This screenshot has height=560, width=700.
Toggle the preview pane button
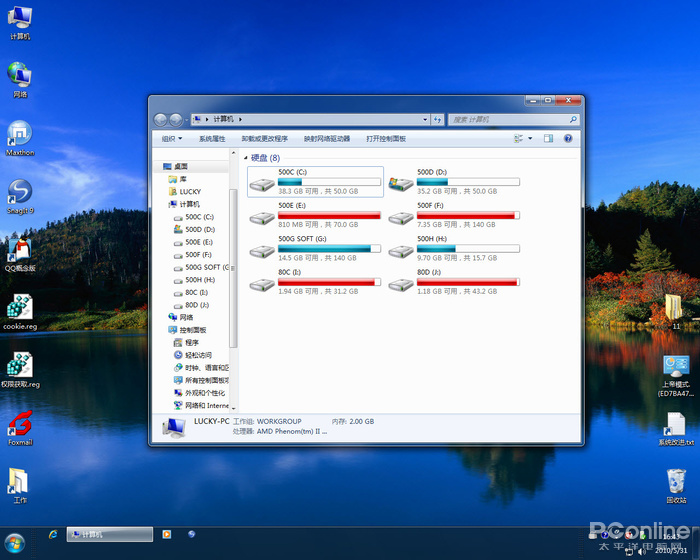[548, 138]
